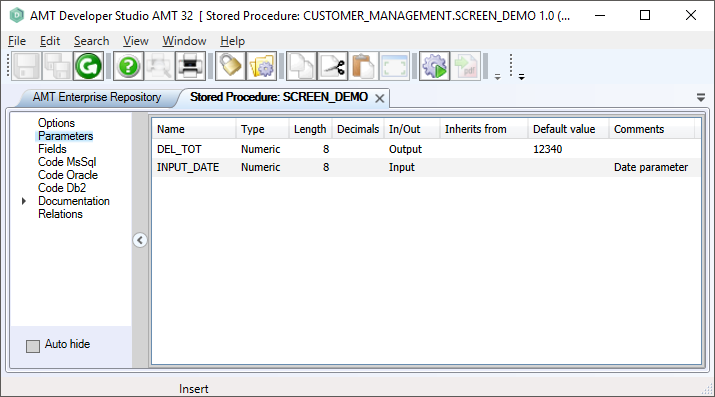Click the padlock Lock icon
This screenshot has height=397, width=715.
[230, 67]
